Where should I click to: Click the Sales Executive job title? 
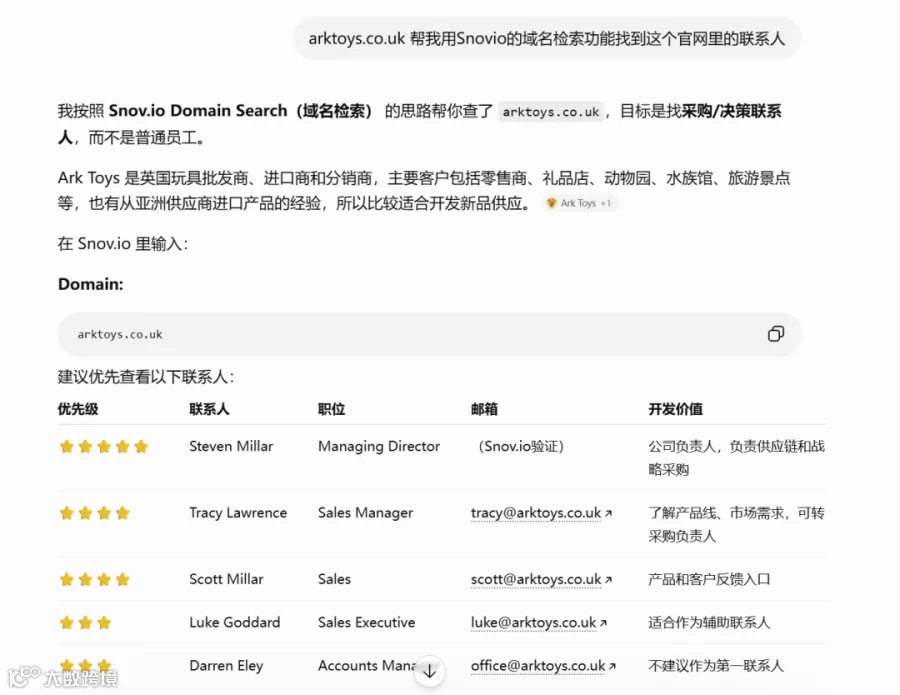(366, 622)
